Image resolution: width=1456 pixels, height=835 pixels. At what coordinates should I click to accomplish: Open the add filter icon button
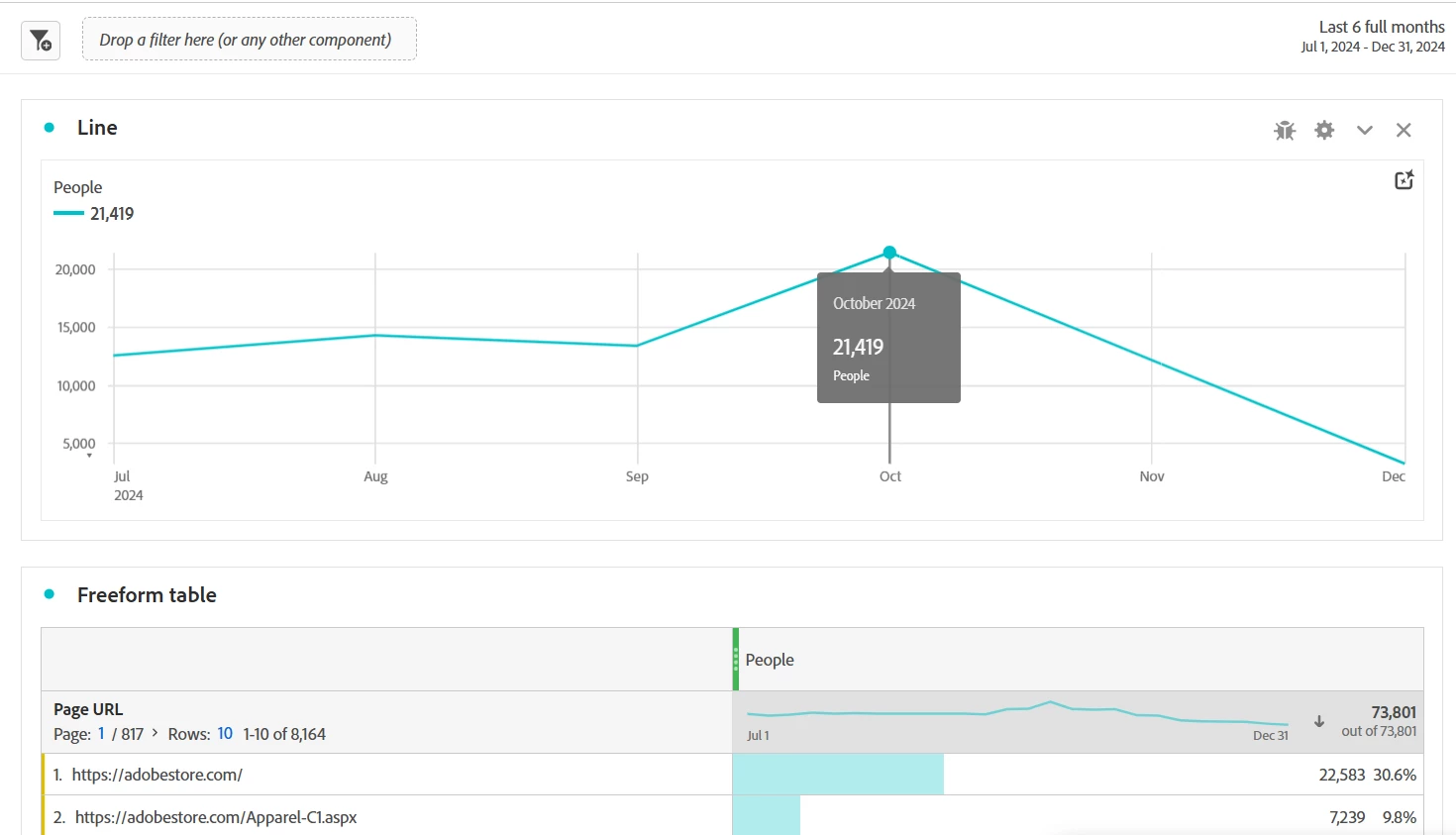[x=41, y=41]
